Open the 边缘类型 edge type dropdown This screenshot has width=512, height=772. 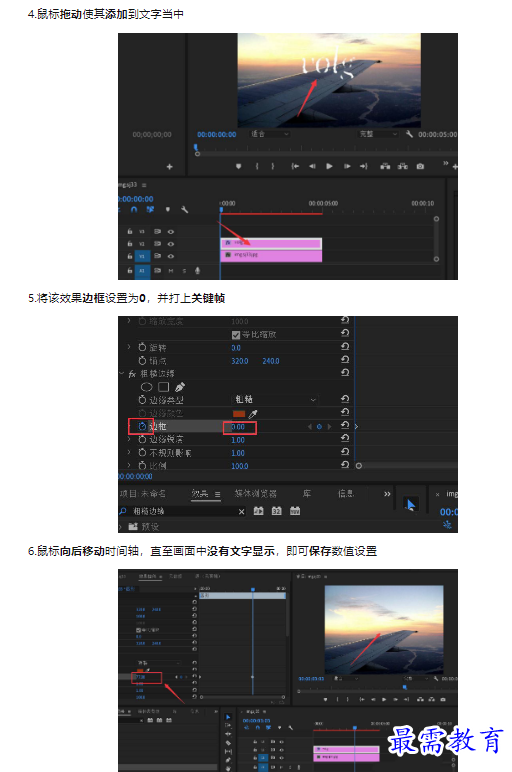(275, 399)
